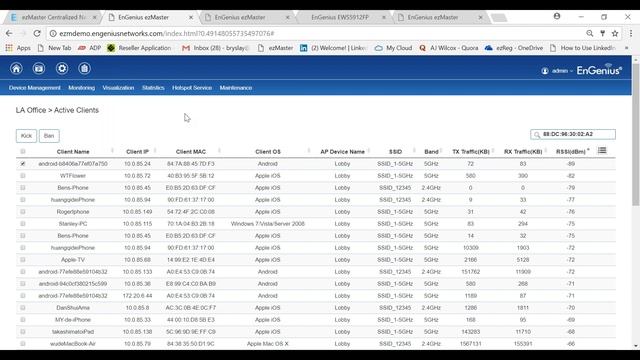Sort by AP Device Name column
The width and height of the screenshot is (640, 360).
(342, 151)
